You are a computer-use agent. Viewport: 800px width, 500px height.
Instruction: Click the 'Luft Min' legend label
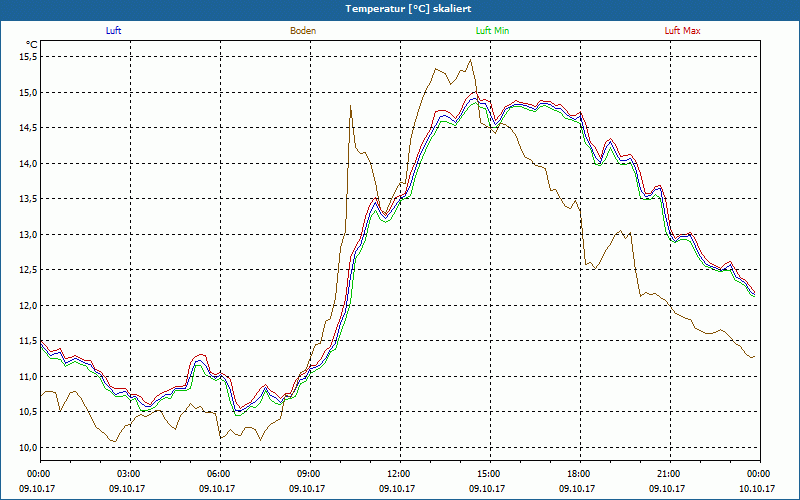[x=492, y=31]
